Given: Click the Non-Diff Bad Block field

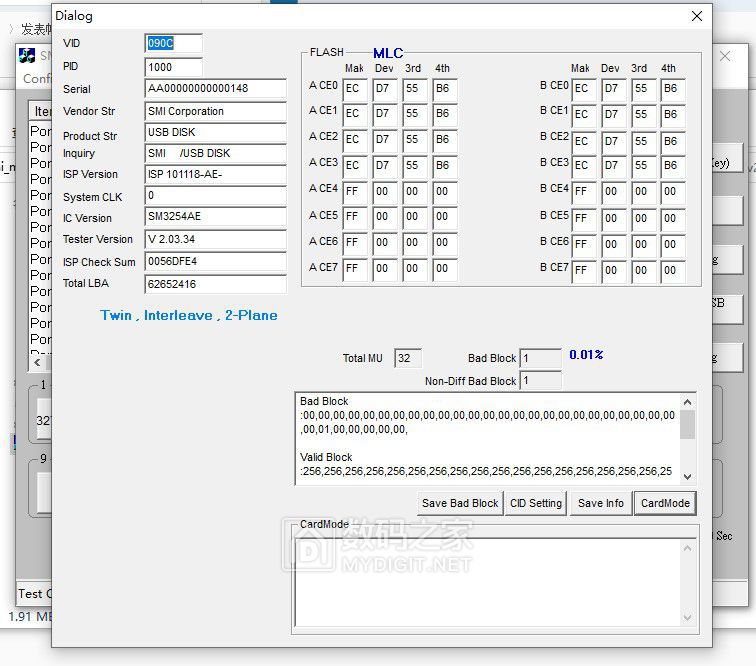Looking at the screenshot, I should pyautogui.click(x=540, y=381).
